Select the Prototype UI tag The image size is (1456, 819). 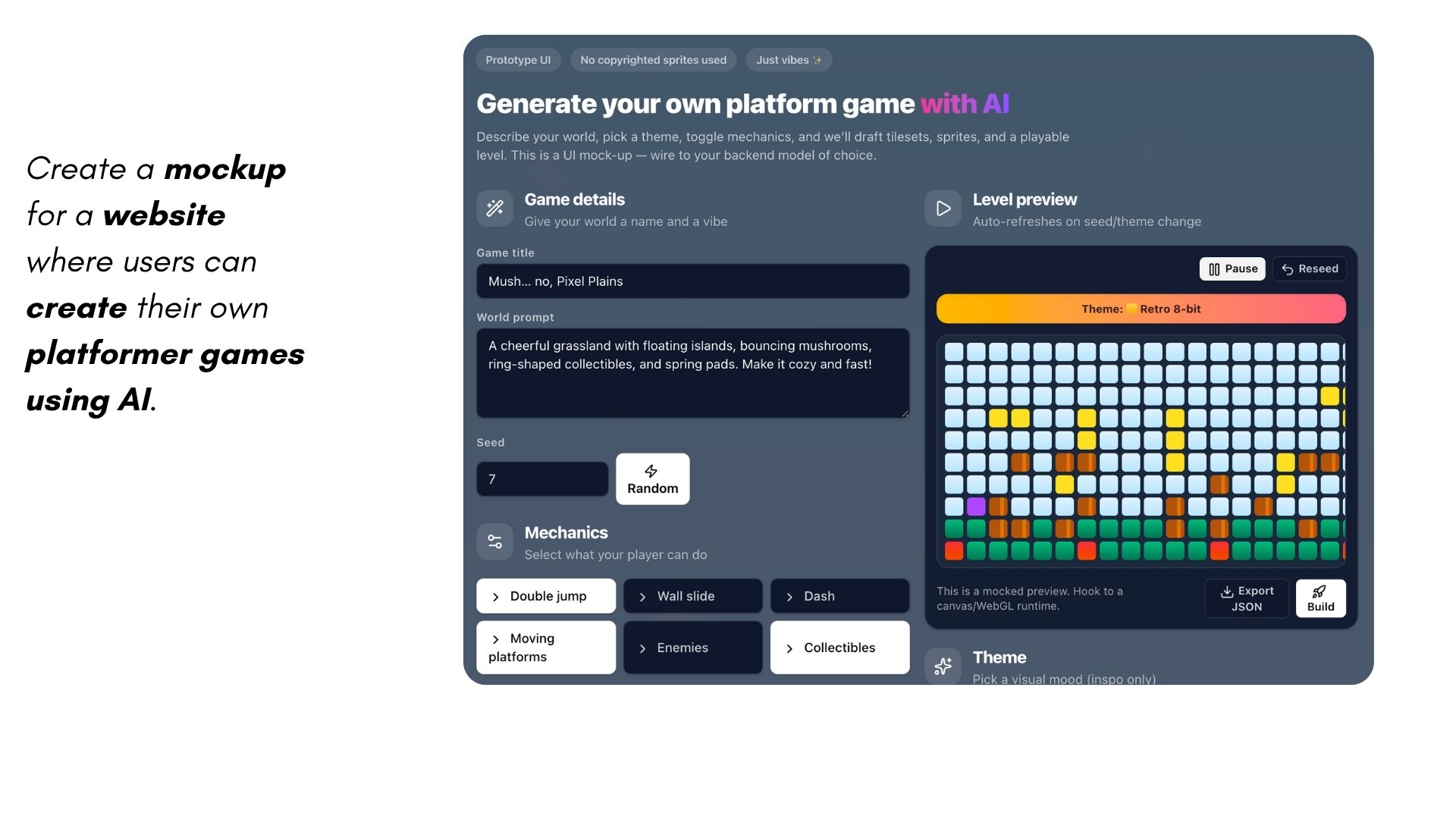[x=518, y=60]
